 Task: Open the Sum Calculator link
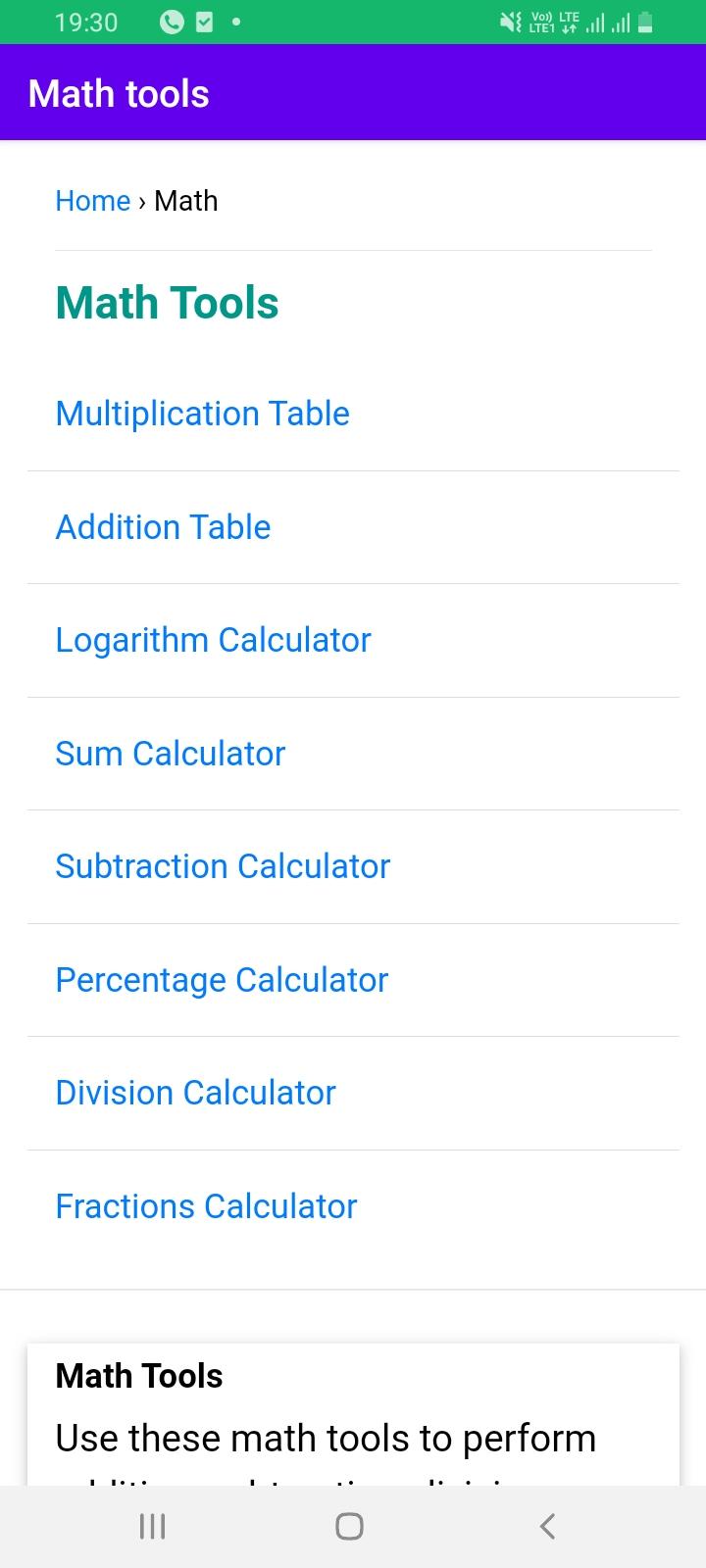[x=171, y=754]
